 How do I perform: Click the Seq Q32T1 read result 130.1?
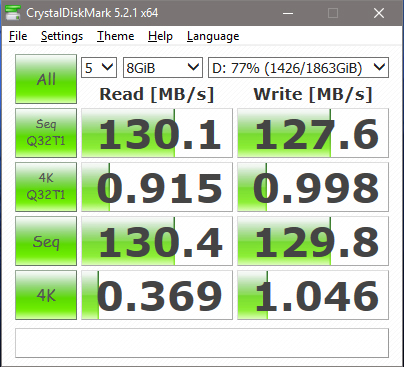157,133
